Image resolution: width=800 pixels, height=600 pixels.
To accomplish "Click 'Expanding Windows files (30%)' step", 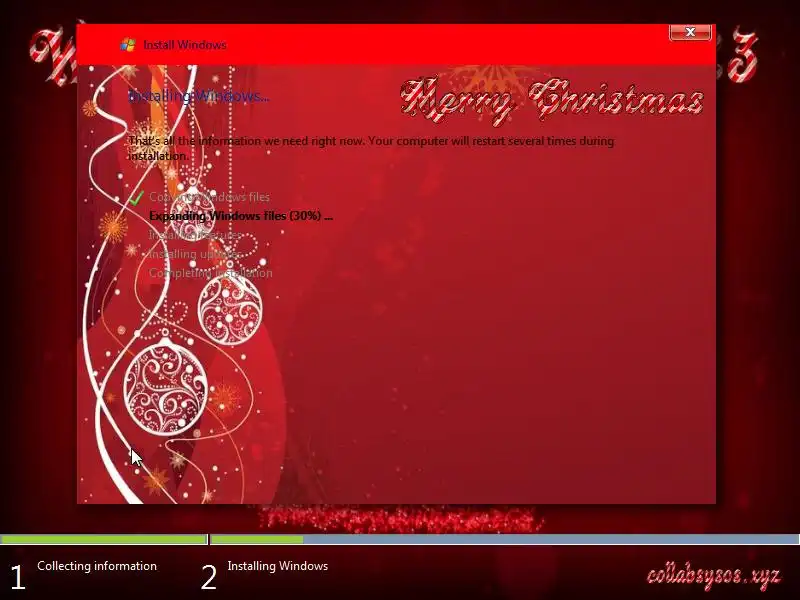I will (241, 216).
